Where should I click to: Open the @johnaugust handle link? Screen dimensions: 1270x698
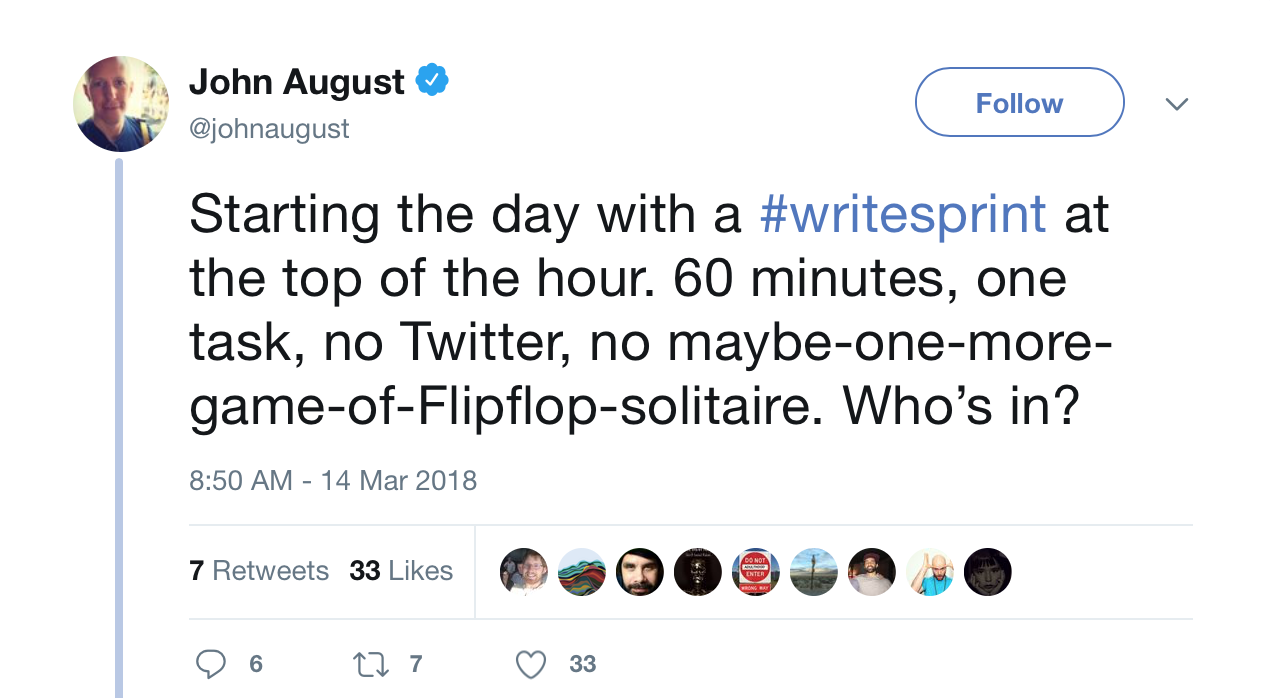tap(269, 129)
